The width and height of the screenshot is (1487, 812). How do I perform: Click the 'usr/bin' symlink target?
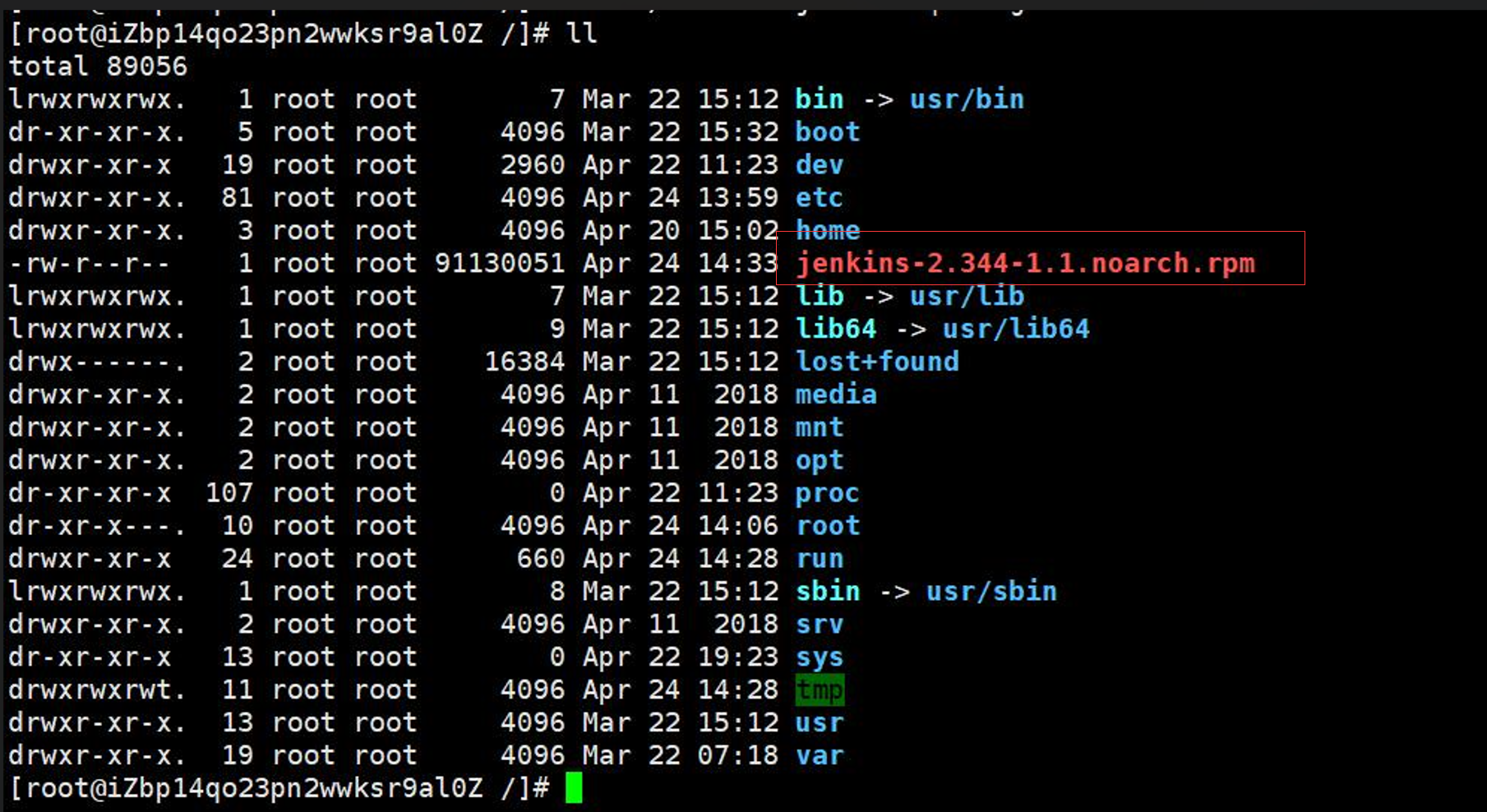967,99
